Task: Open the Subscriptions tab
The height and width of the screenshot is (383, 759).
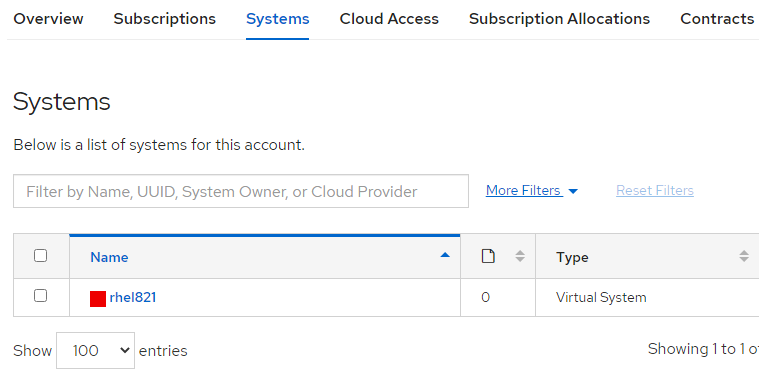Action: pyautogui.click(x=165, y=18)
